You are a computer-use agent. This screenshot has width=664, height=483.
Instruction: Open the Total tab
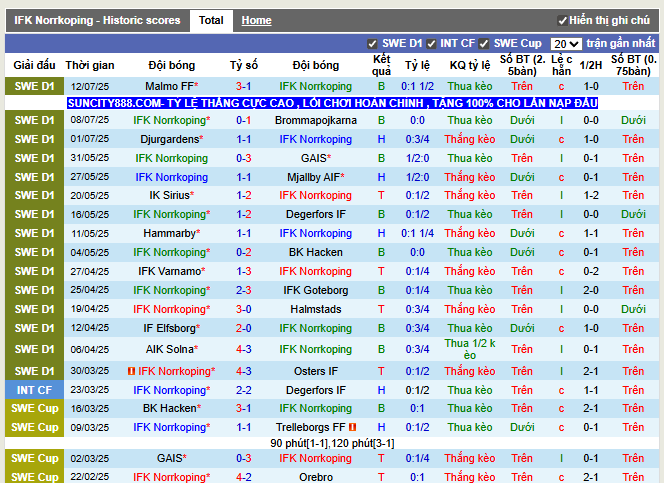[x=211, y=20]
